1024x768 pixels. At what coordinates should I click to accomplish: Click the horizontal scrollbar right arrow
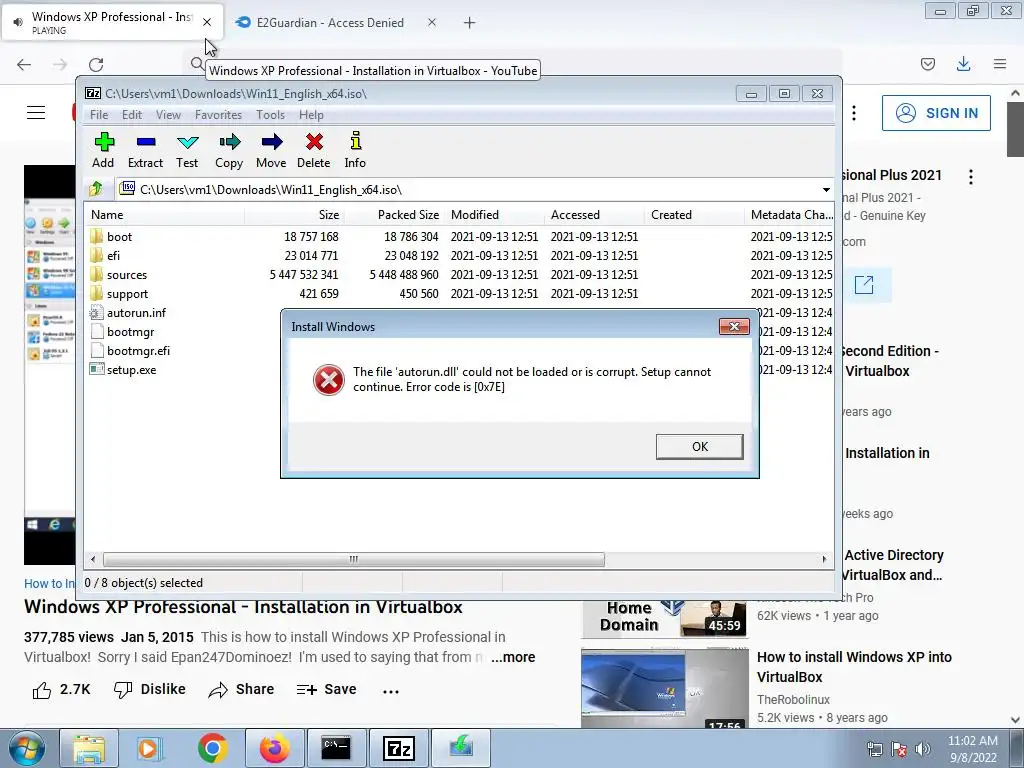(x=824, y=560)
